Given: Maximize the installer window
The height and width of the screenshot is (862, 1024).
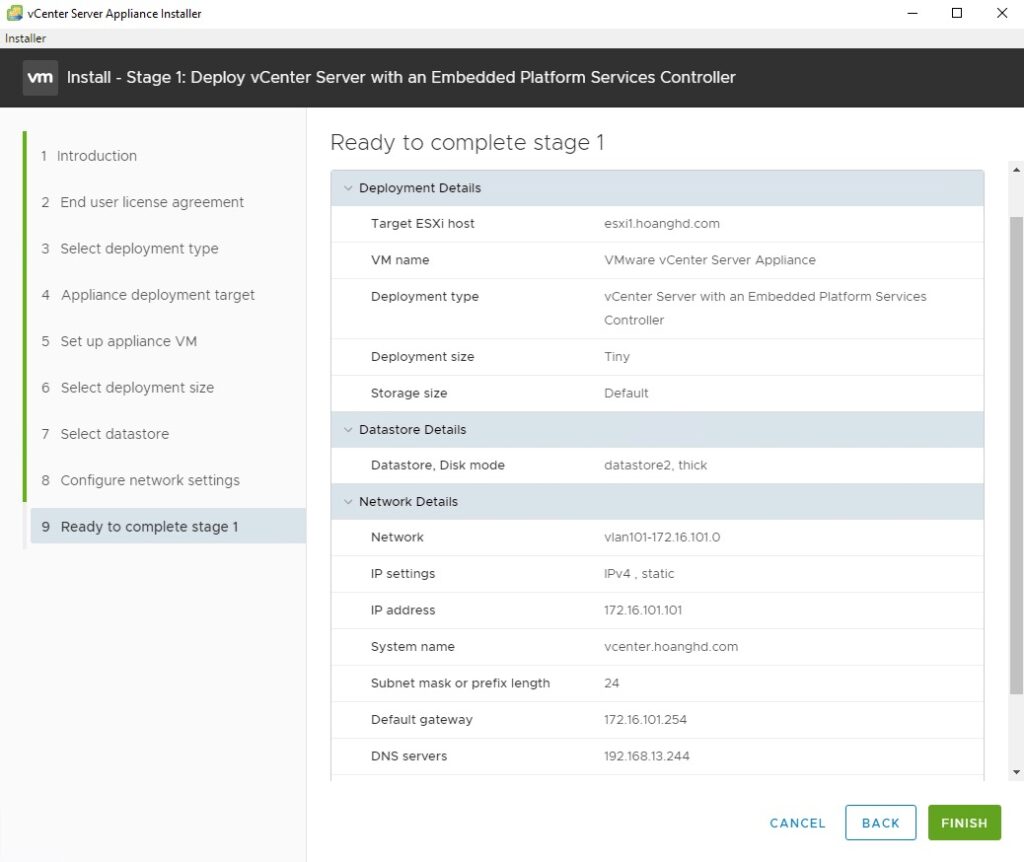Looking at the screenshot, I should pyautogui.click(x=957, y=13).
